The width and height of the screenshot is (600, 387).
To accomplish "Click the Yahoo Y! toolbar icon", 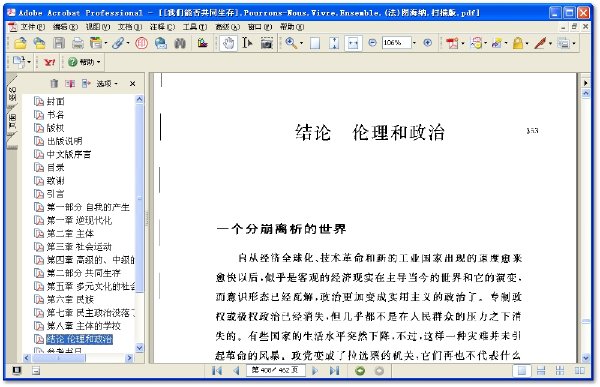I will tap(49, 62).
